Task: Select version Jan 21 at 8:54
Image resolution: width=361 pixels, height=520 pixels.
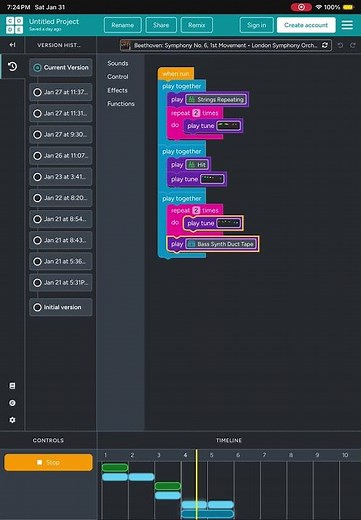Action: tap(61, 219)
